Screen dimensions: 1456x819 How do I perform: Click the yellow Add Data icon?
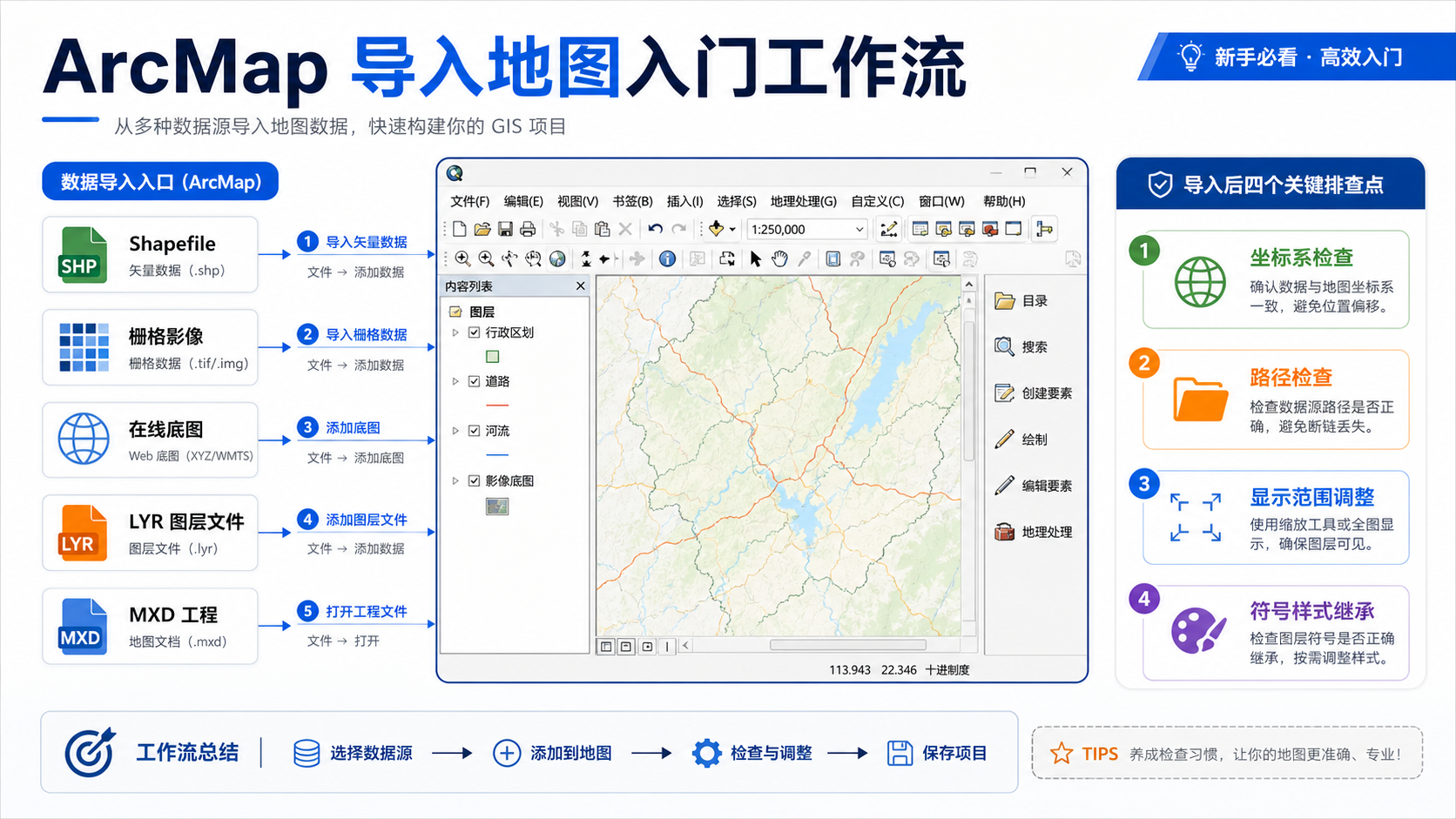tap(716, 229)
